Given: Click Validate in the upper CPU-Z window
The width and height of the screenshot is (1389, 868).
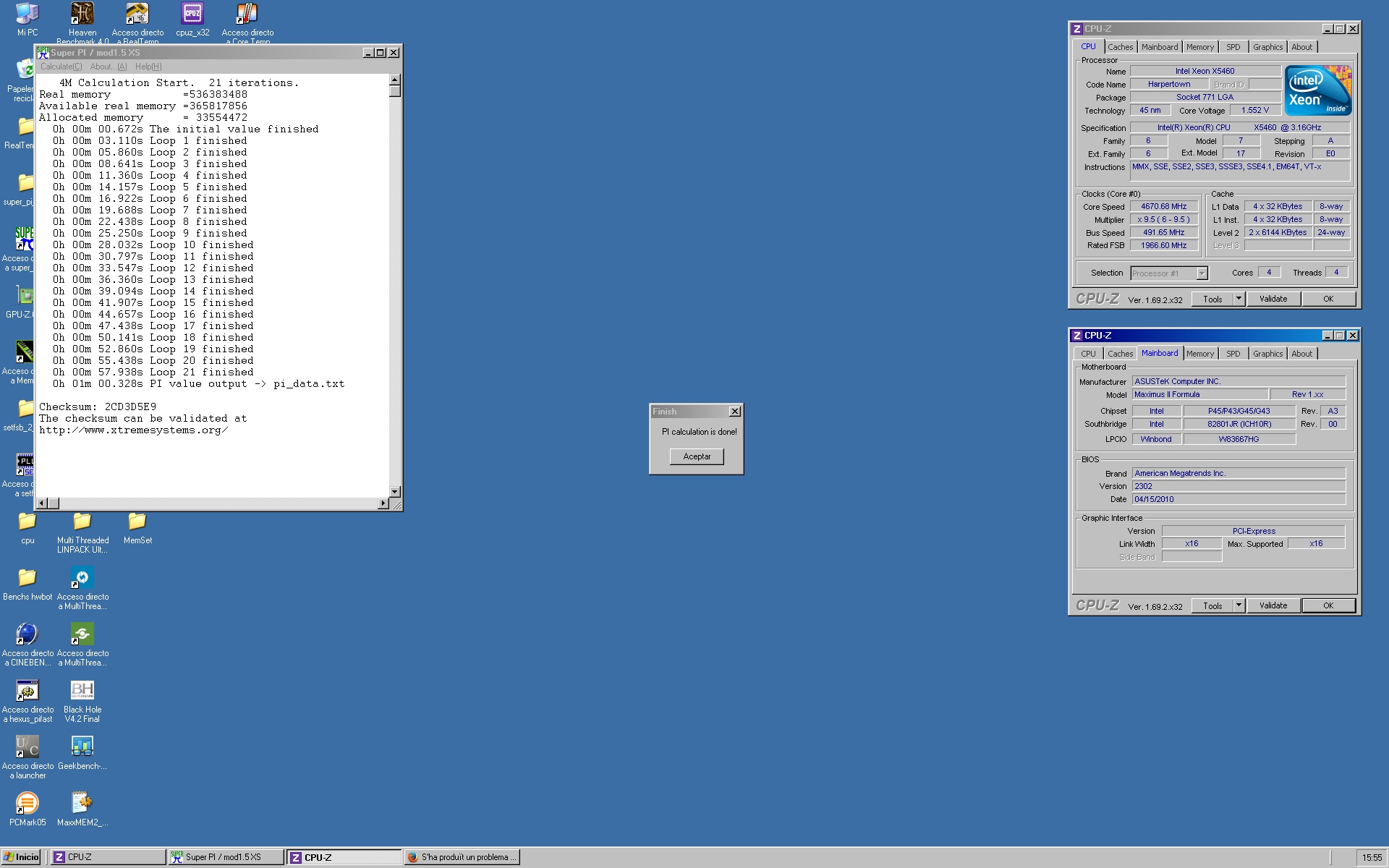Looking at the screenshot, I should click(x=1273, y=299).
